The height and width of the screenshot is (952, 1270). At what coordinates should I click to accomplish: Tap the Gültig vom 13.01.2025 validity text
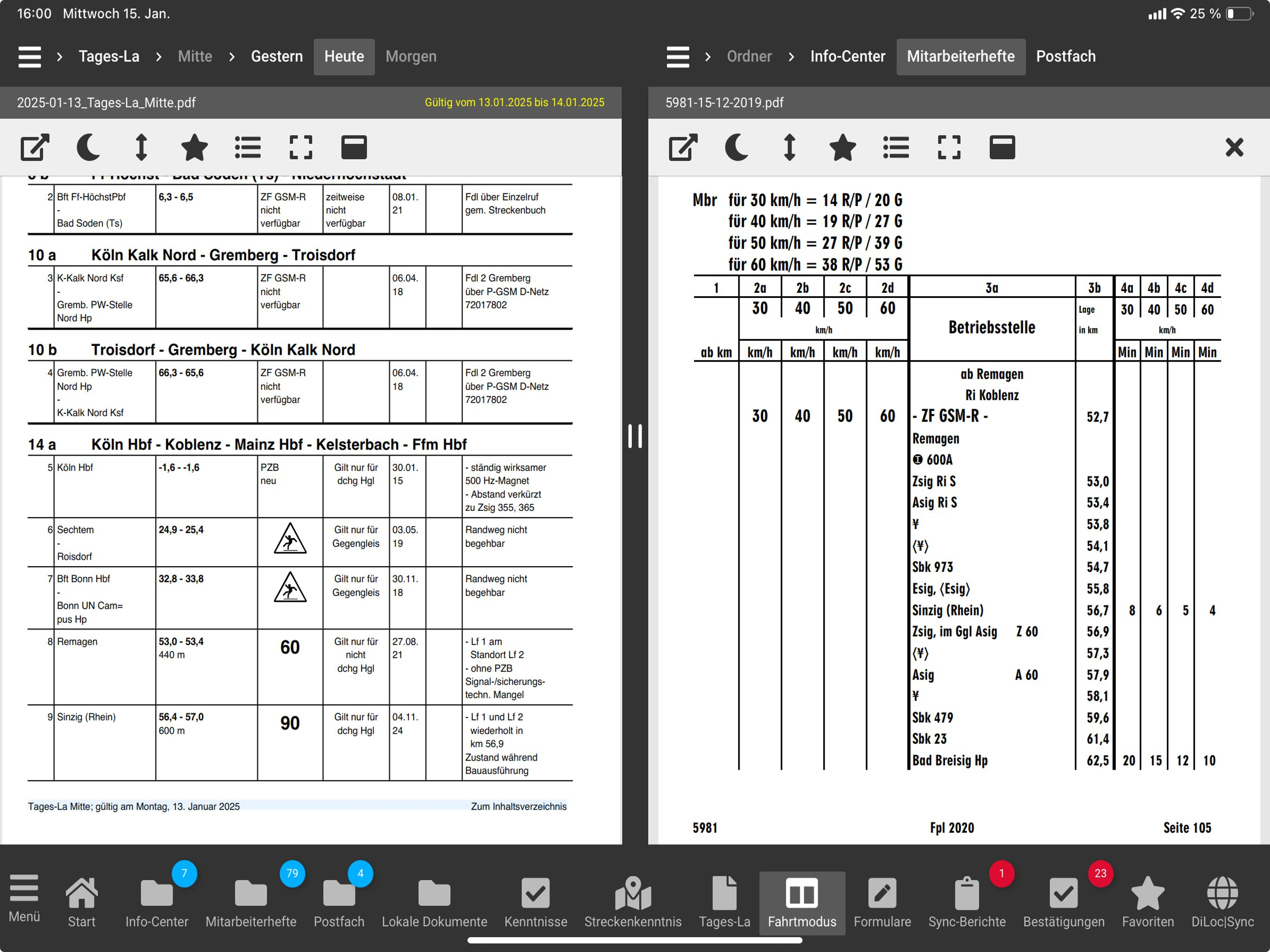tap(515, 103)
